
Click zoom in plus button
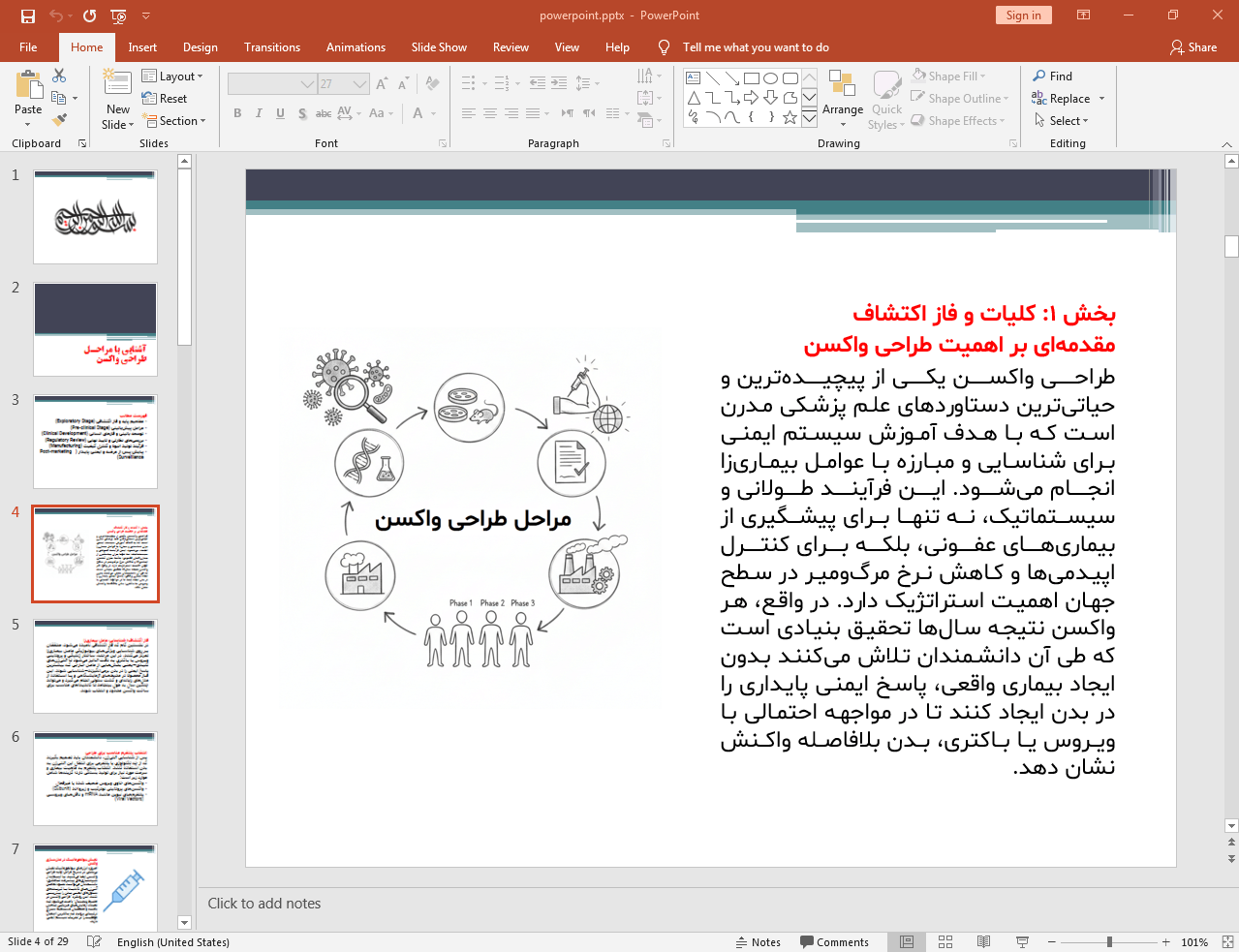pos(1166,941)
